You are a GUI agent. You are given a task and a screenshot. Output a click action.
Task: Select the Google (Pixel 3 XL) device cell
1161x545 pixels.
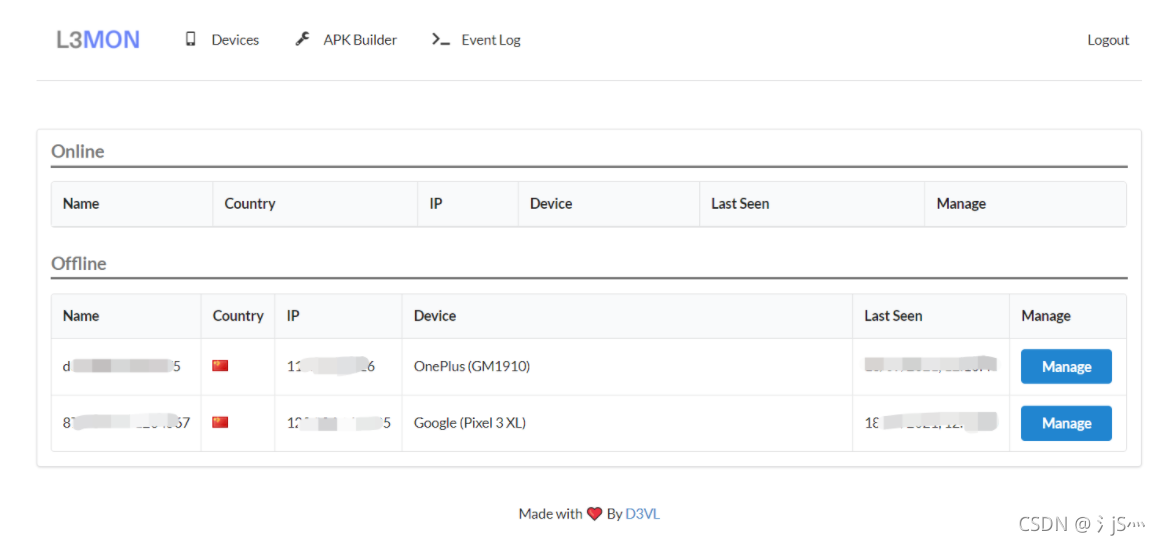tap(627, 423)
